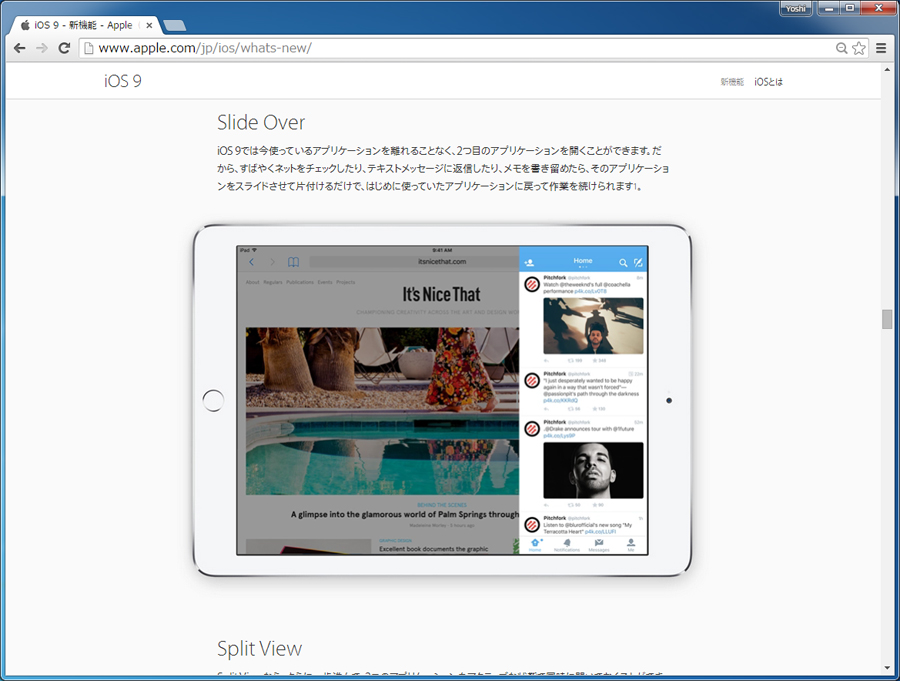Click the Twitter Home header title
This screenshot has height=681, width=900.
pyautogui.click(x=583, y=261)
